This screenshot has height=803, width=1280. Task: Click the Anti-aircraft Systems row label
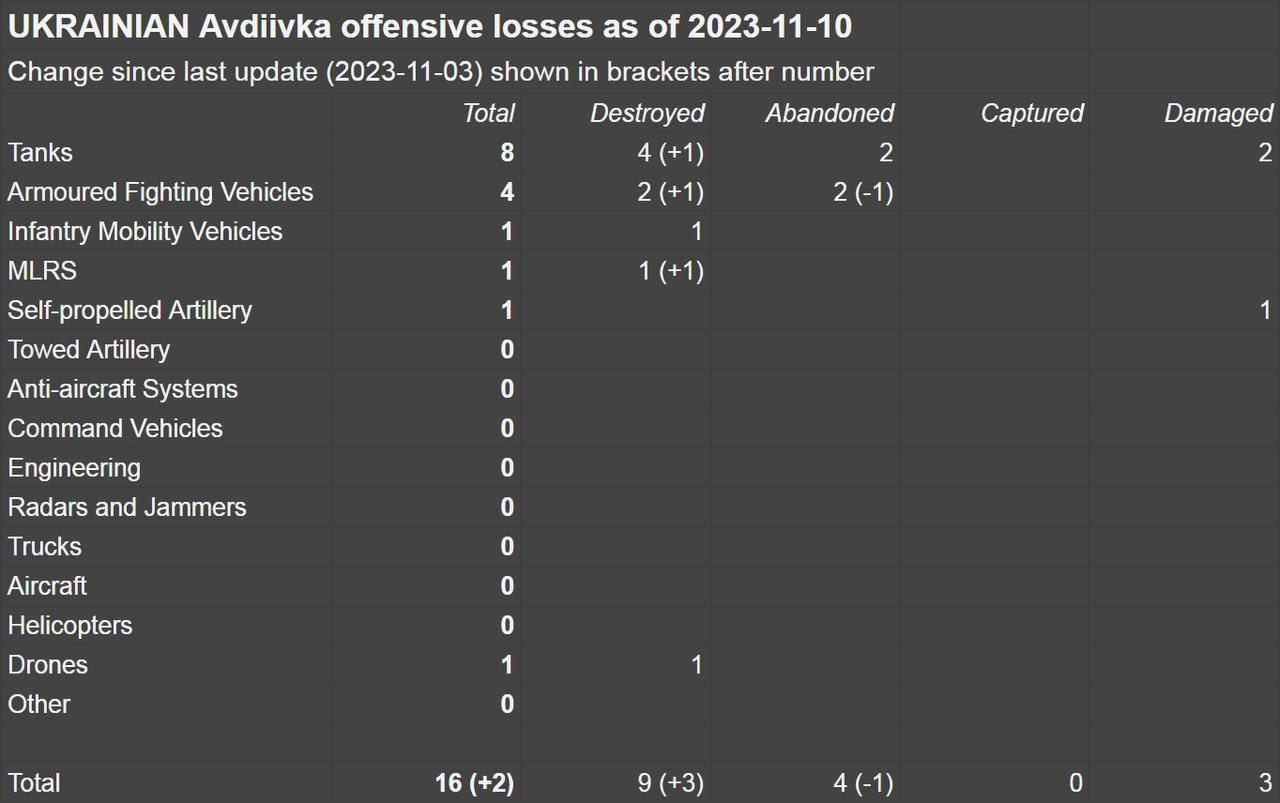pos(123,389)
